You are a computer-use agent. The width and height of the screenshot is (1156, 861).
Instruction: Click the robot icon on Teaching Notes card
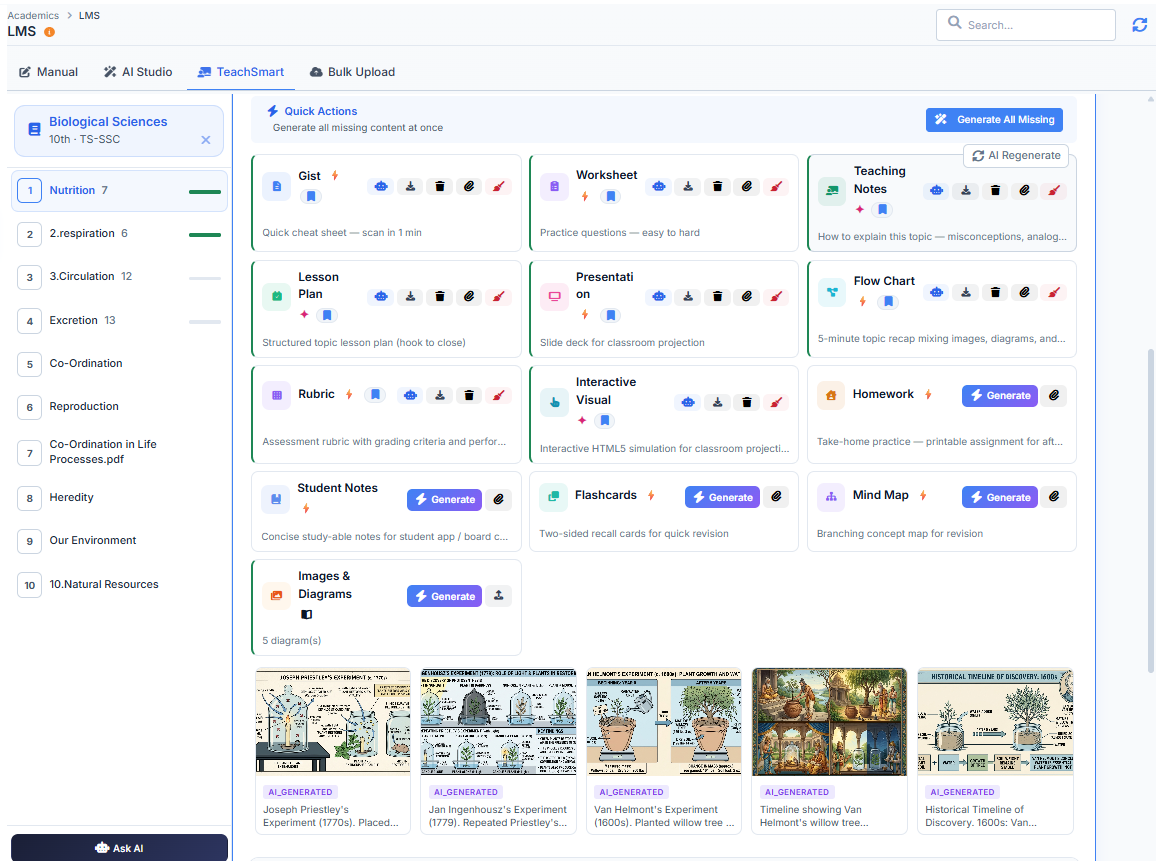936,190
